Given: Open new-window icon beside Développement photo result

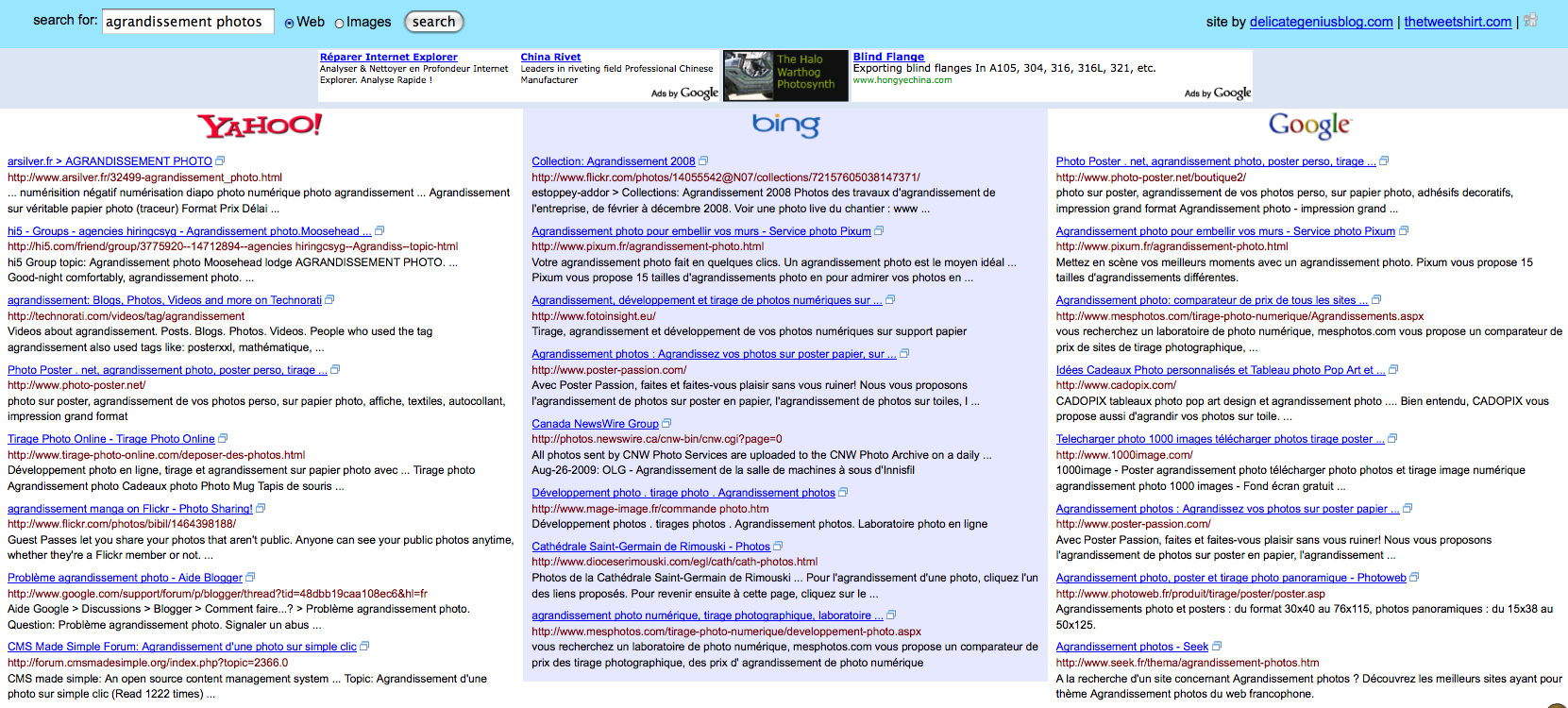Looking at the screenshot, I should (x=843, y=493).
